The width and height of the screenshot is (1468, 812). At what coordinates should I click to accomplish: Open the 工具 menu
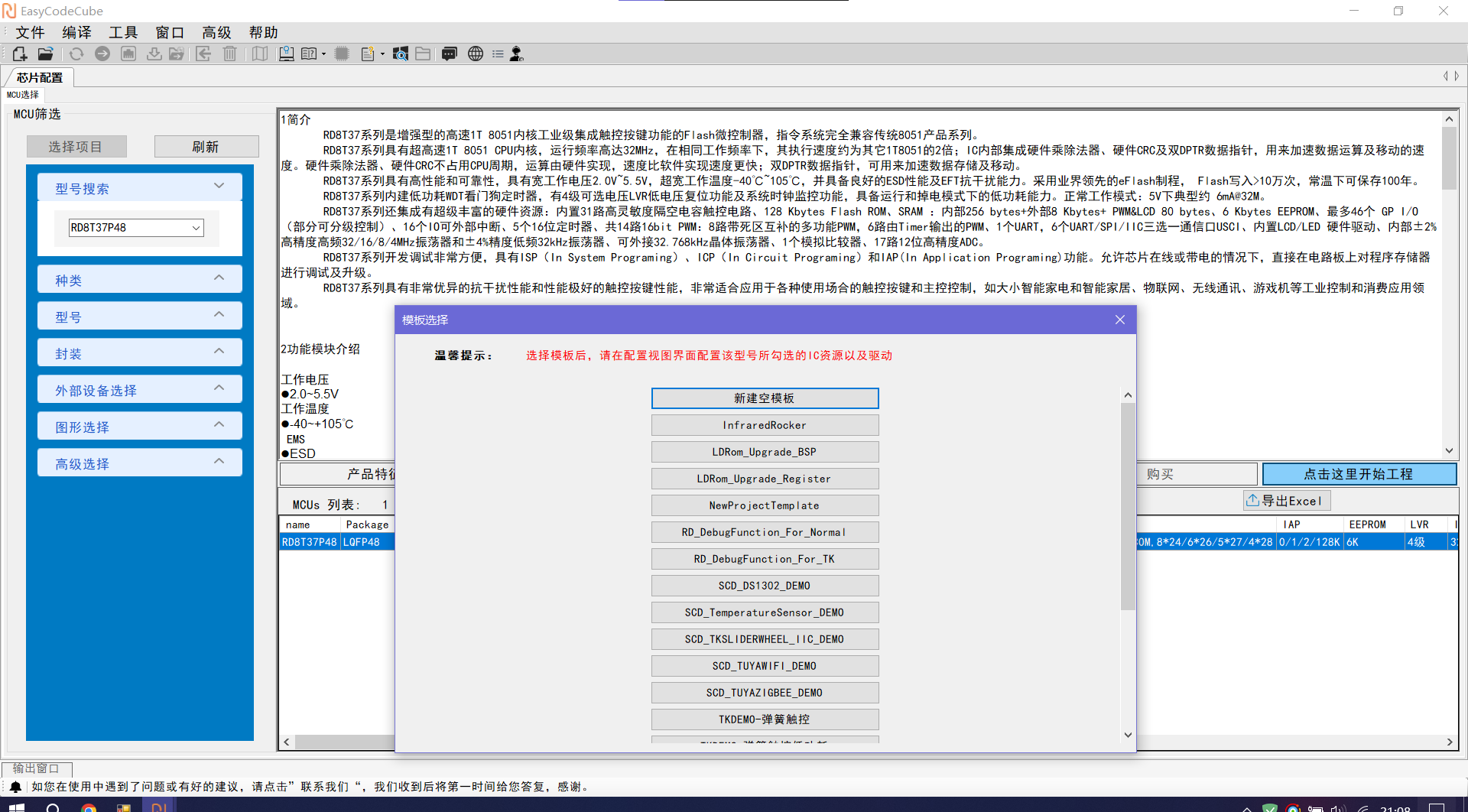point(123,32)
